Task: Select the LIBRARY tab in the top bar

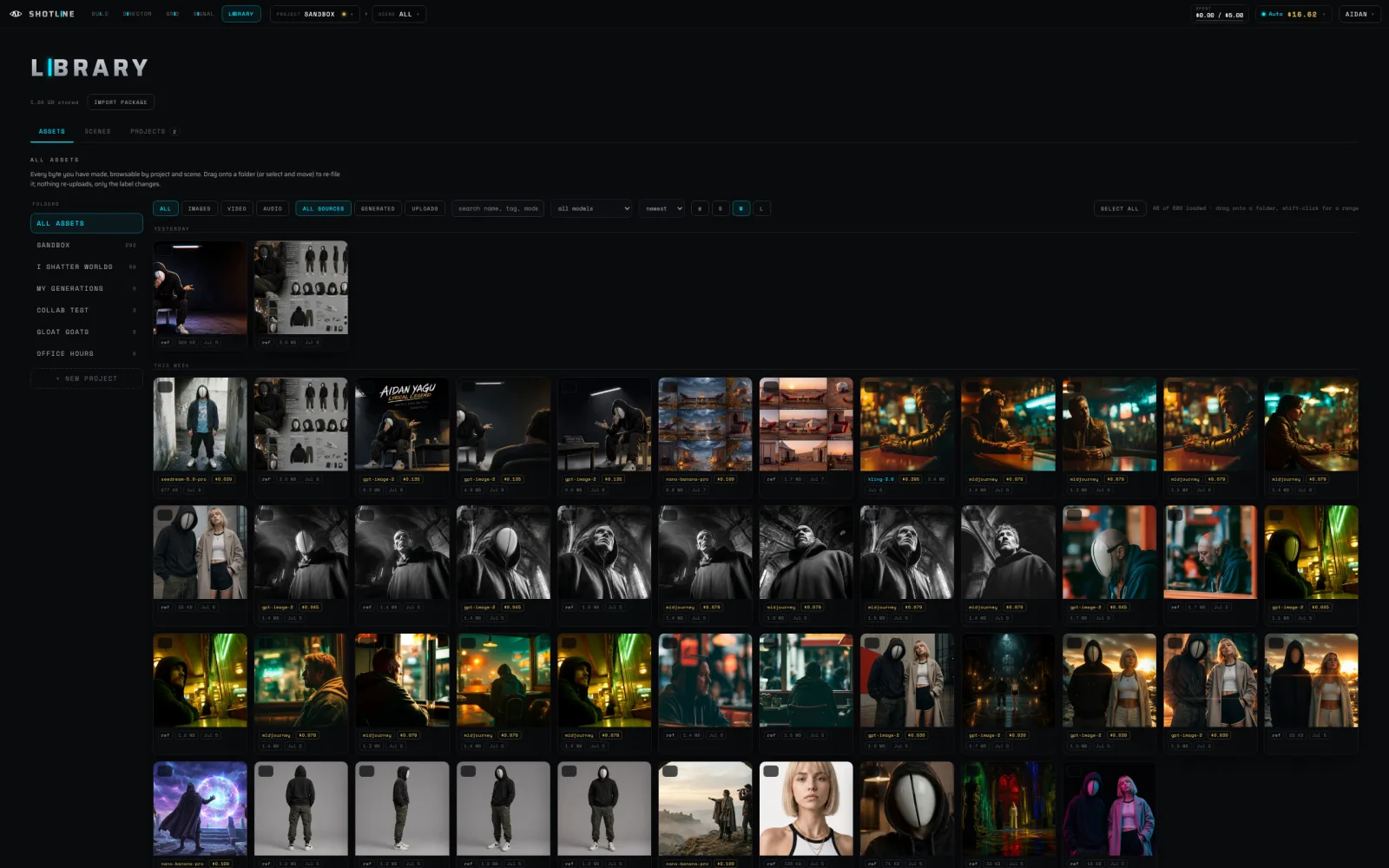Action: coord(241,14)
